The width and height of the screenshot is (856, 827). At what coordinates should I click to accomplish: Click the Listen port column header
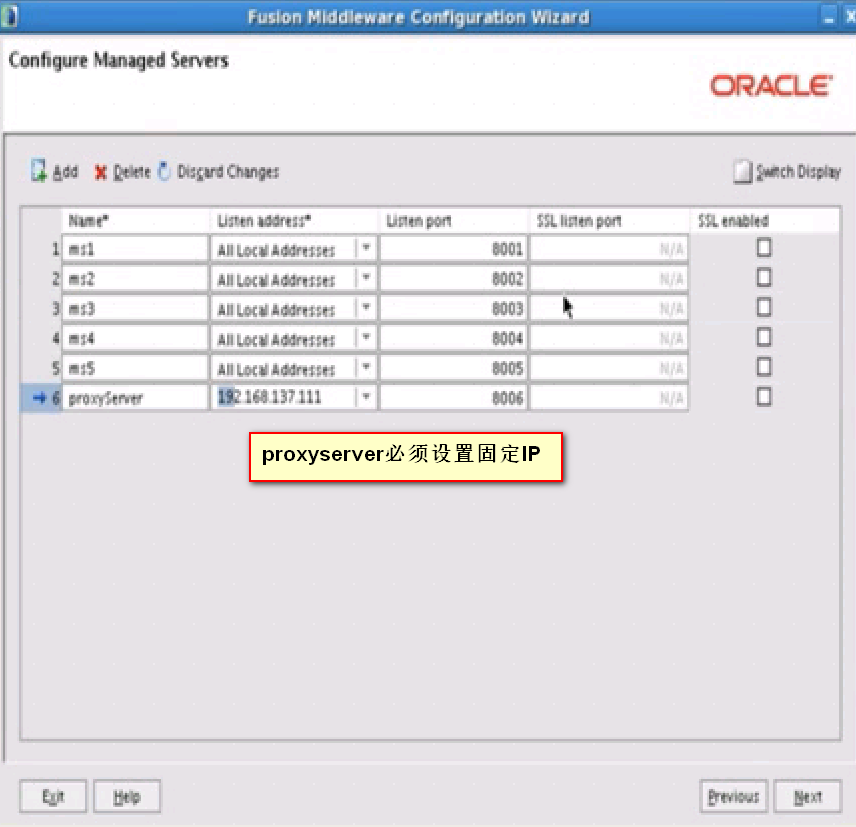453,221
